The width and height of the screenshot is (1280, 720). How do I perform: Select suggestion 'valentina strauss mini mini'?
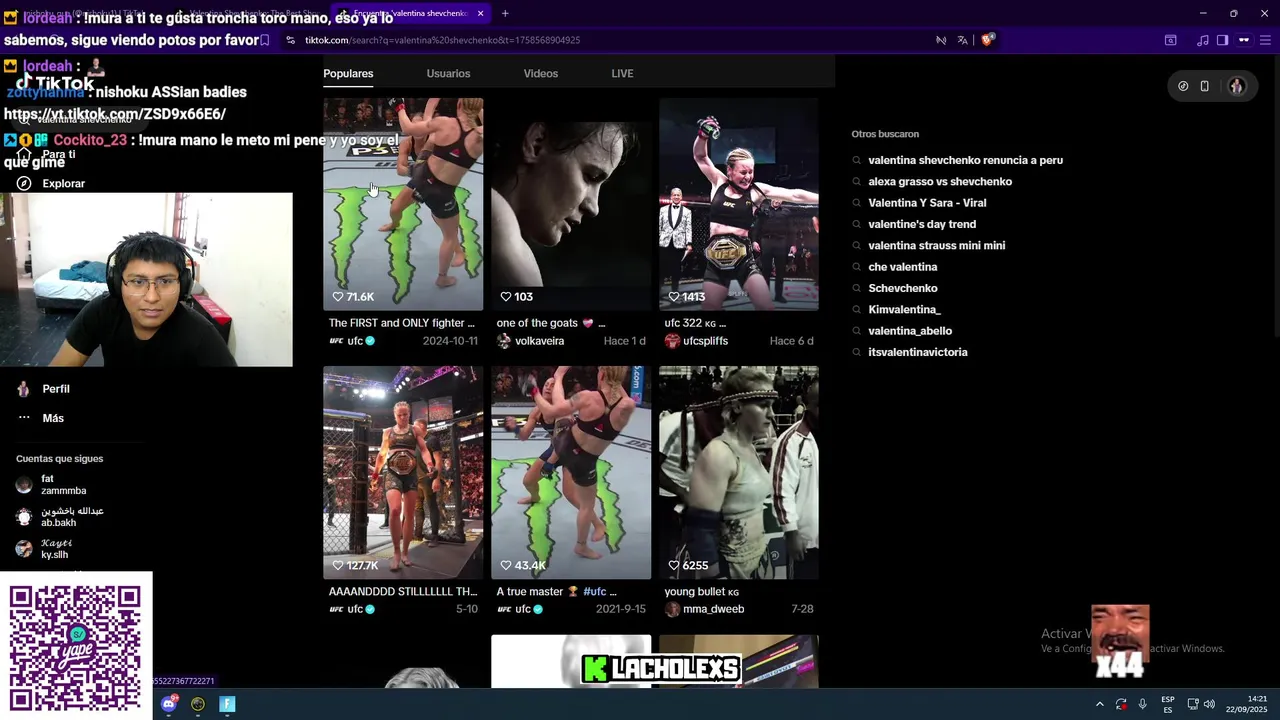[937, 246]
